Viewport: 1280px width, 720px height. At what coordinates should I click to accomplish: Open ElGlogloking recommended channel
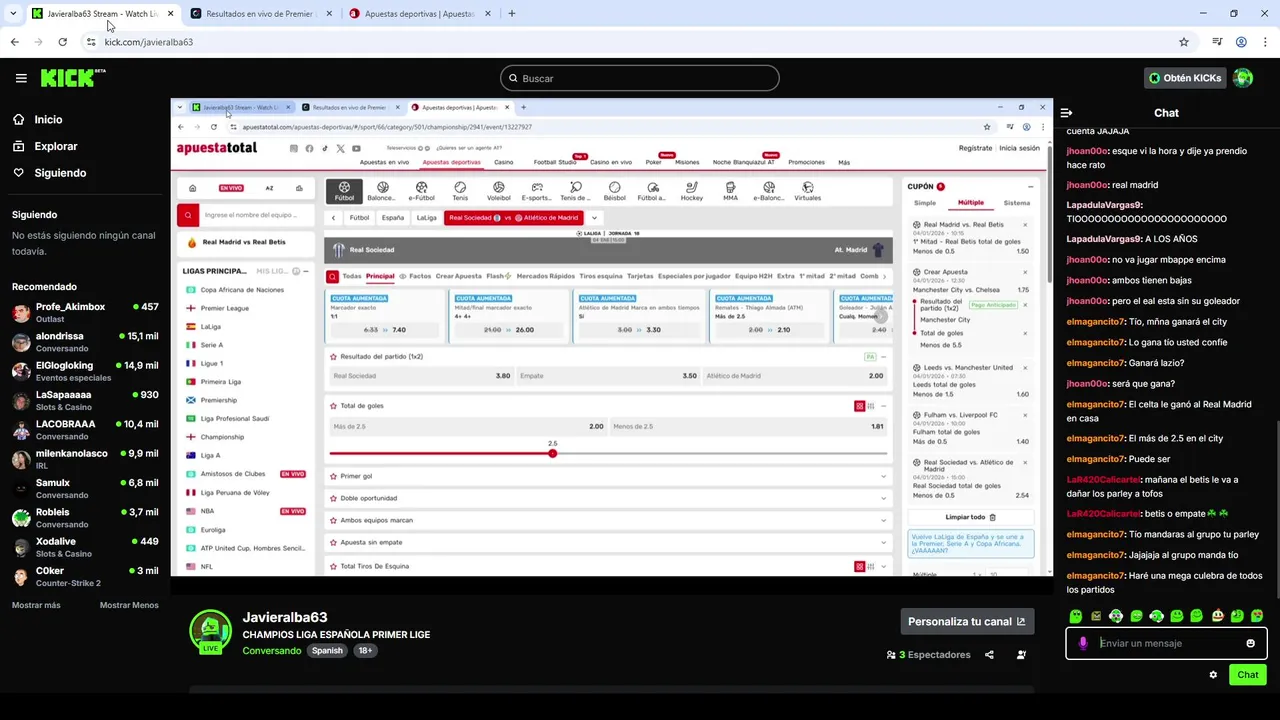85,371
